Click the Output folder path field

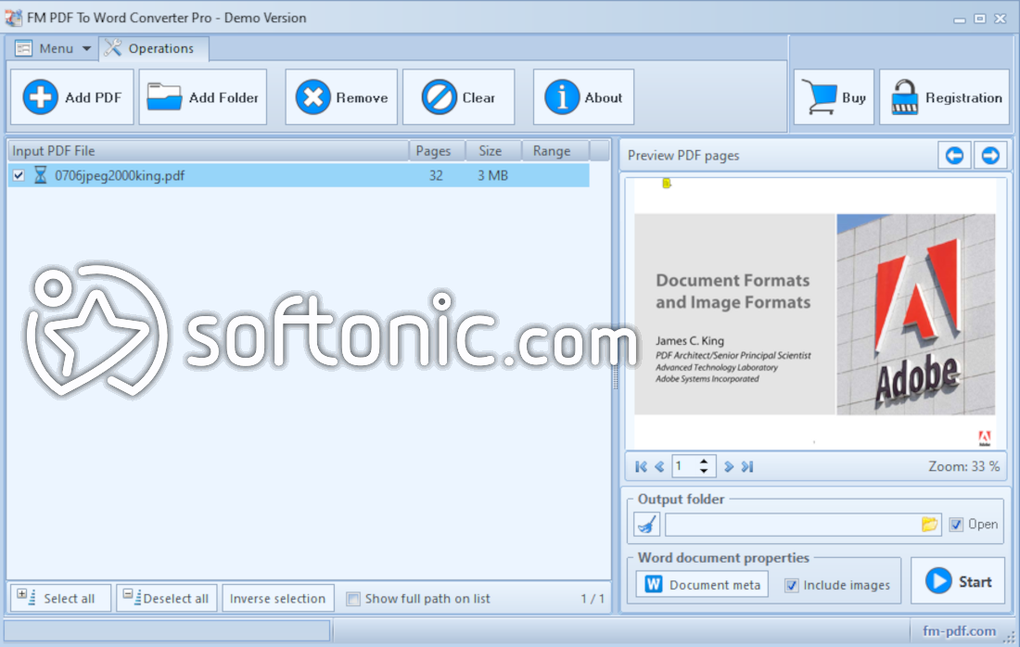tap(792, 524)
